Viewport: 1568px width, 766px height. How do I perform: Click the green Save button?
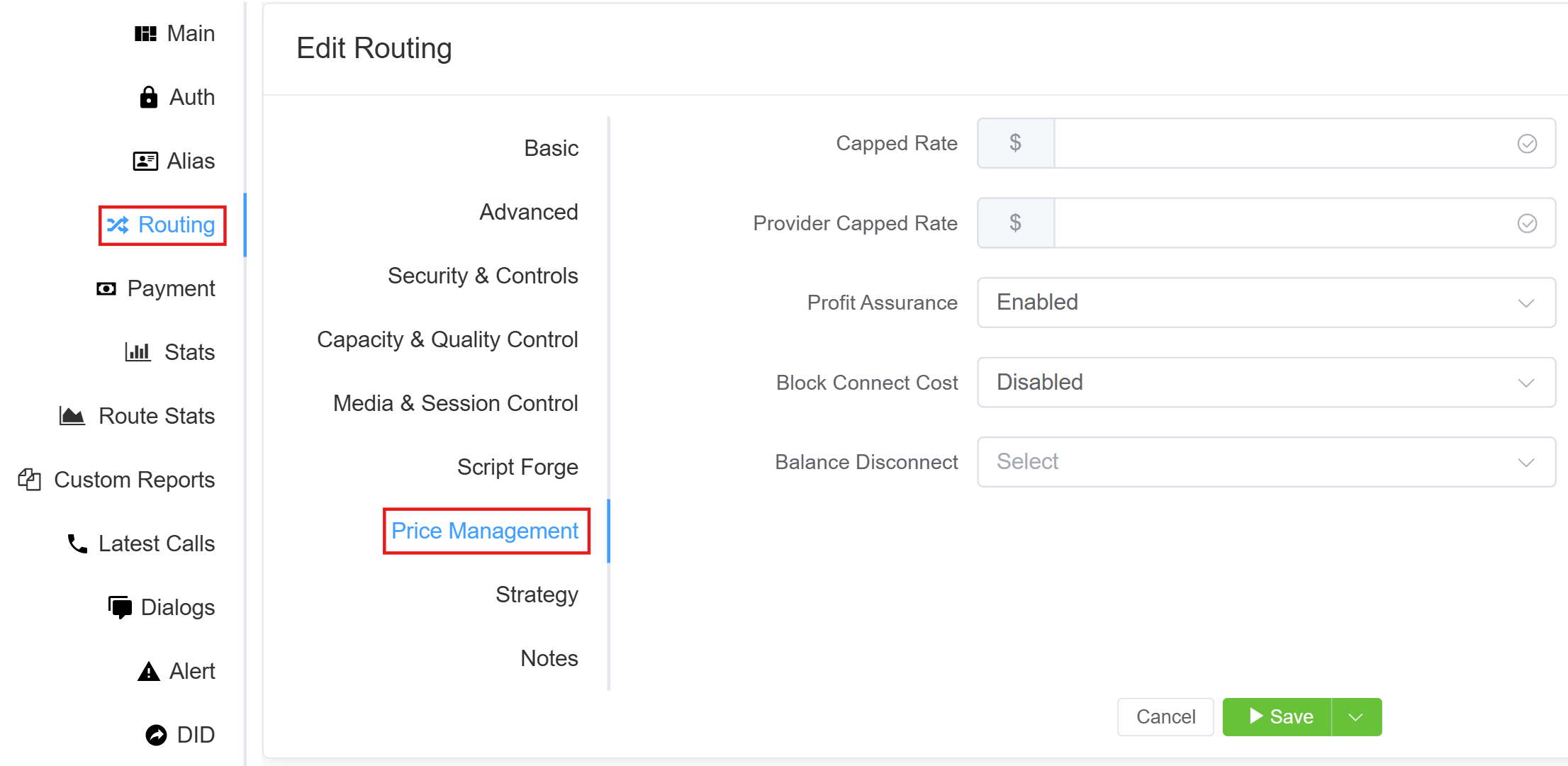coord(1277,717)
